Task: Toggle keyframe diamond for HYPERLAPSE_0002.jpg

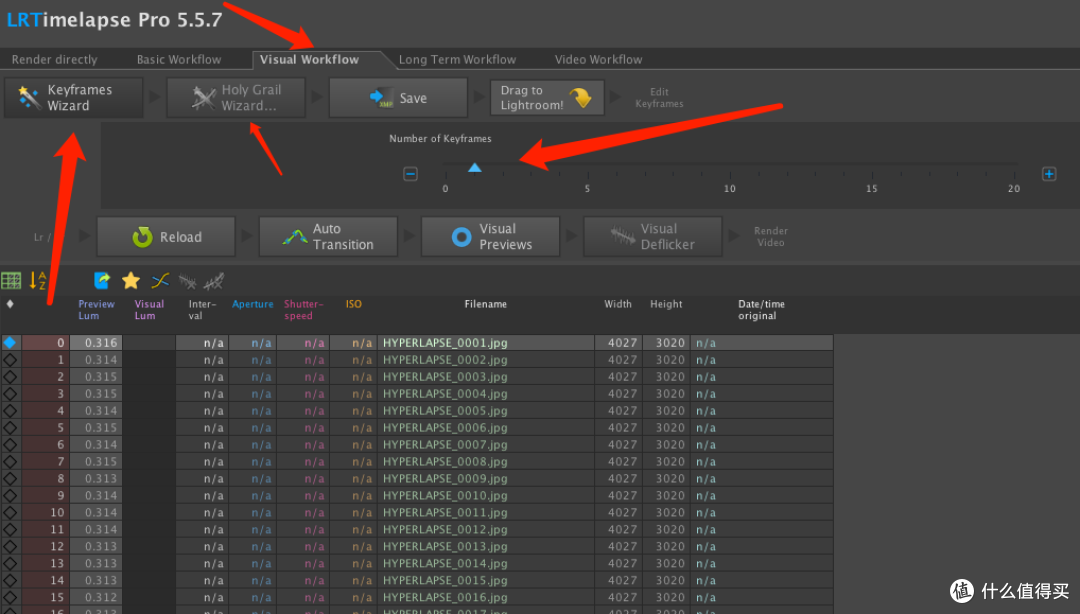Action: tap(10, 360)
